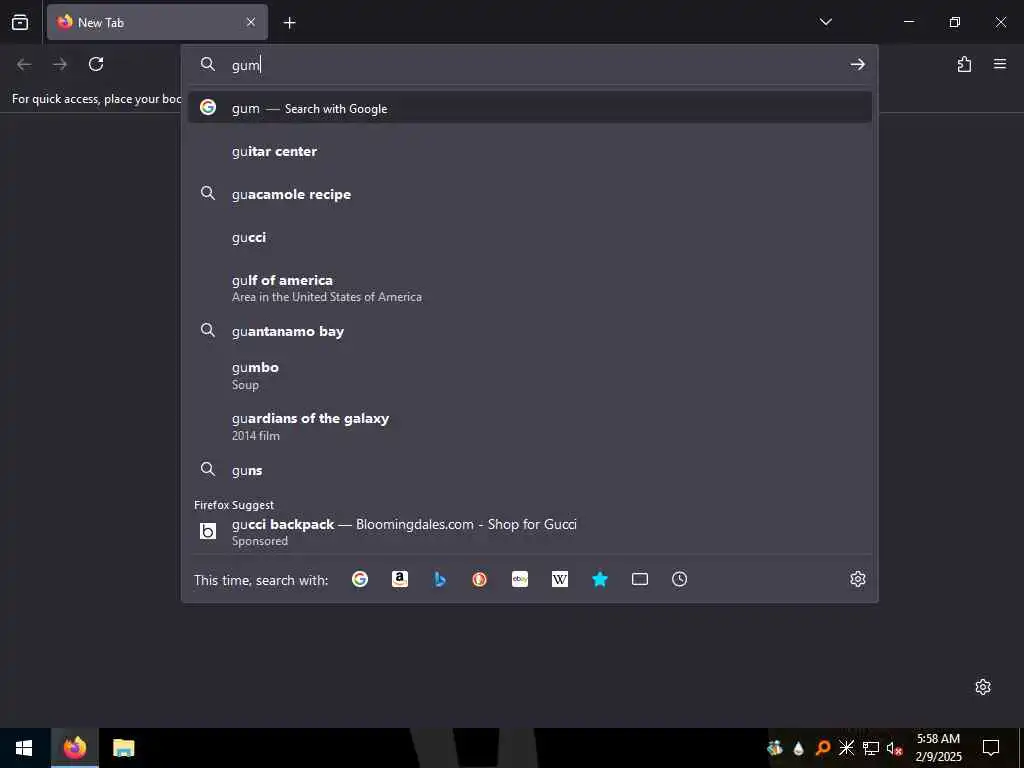
Task: Pick the 'guns' suggestion
Action: [530, 470]
